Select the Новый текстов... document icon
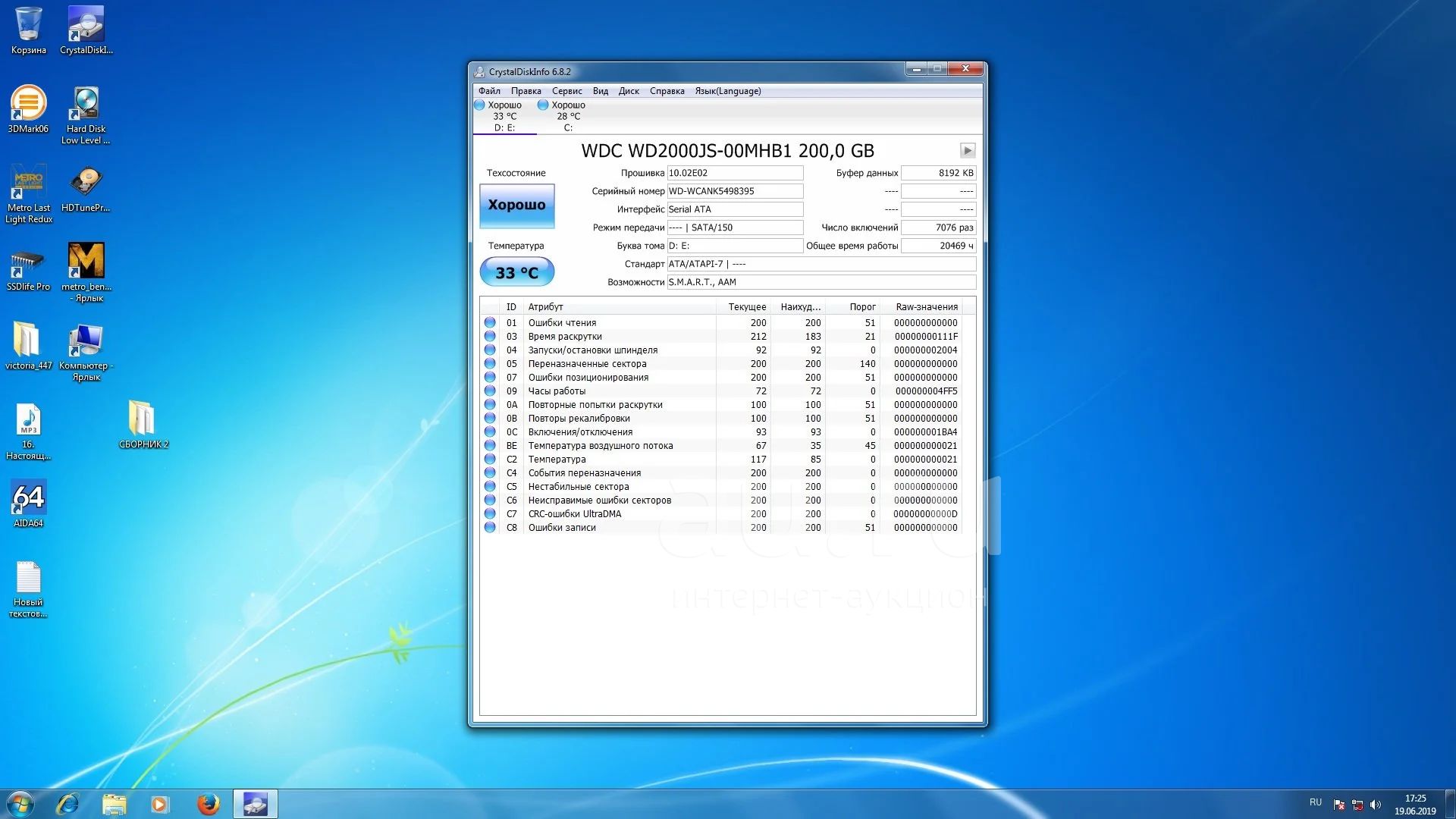This screenshot has width=1456, height=819. pos(29,588)
